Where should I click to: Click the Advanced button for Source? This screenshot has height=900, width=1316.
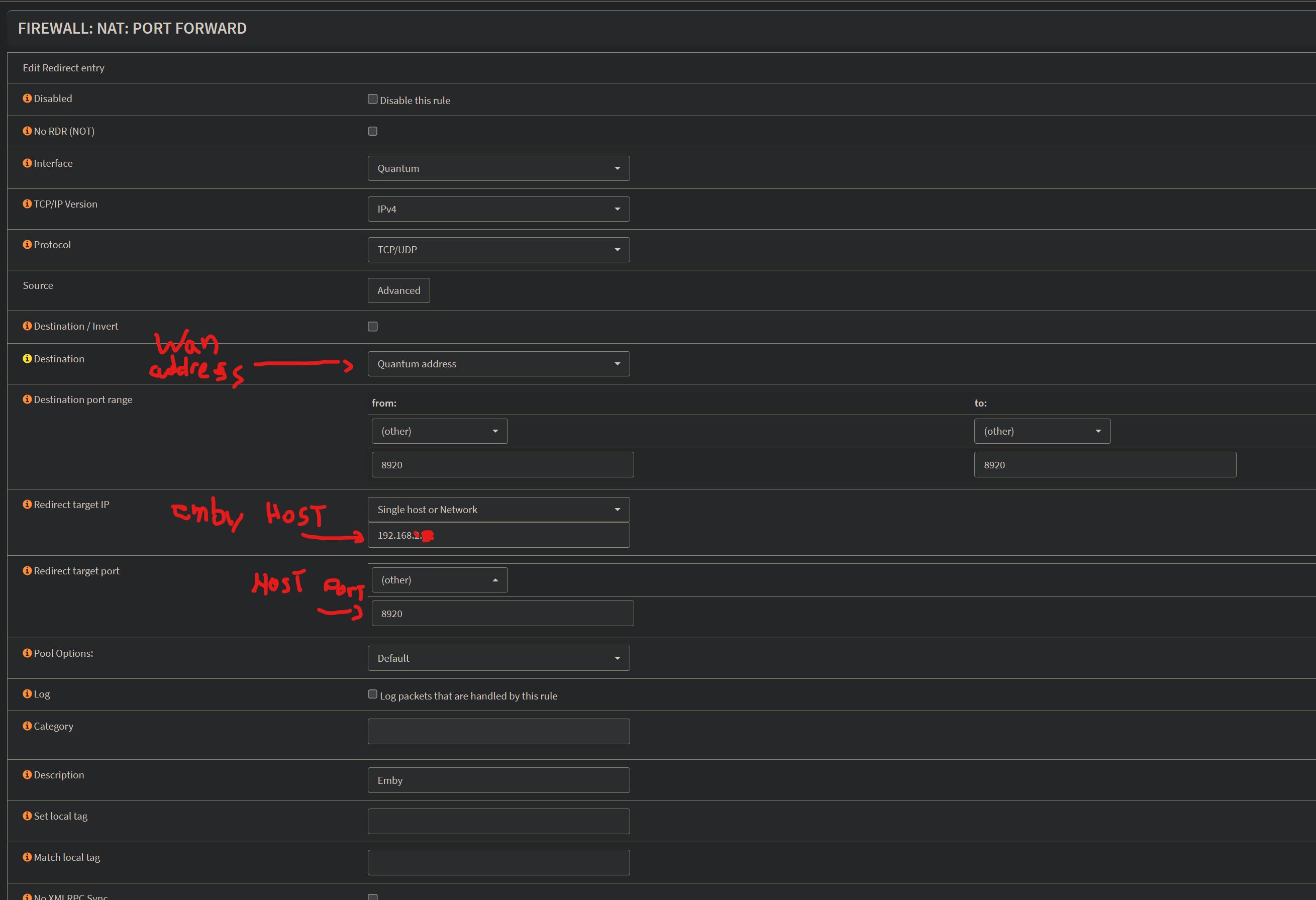coord(398,290)
